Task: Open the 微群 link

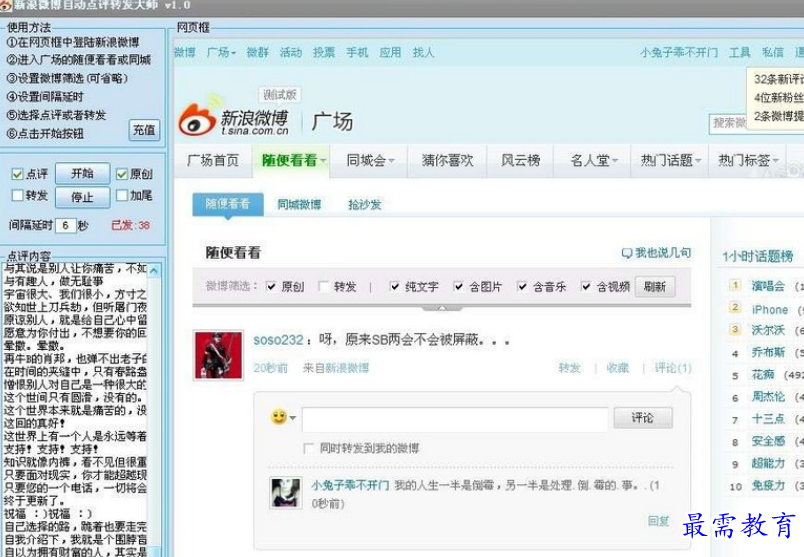Action: pyautogui.click(x=257, y=52)
